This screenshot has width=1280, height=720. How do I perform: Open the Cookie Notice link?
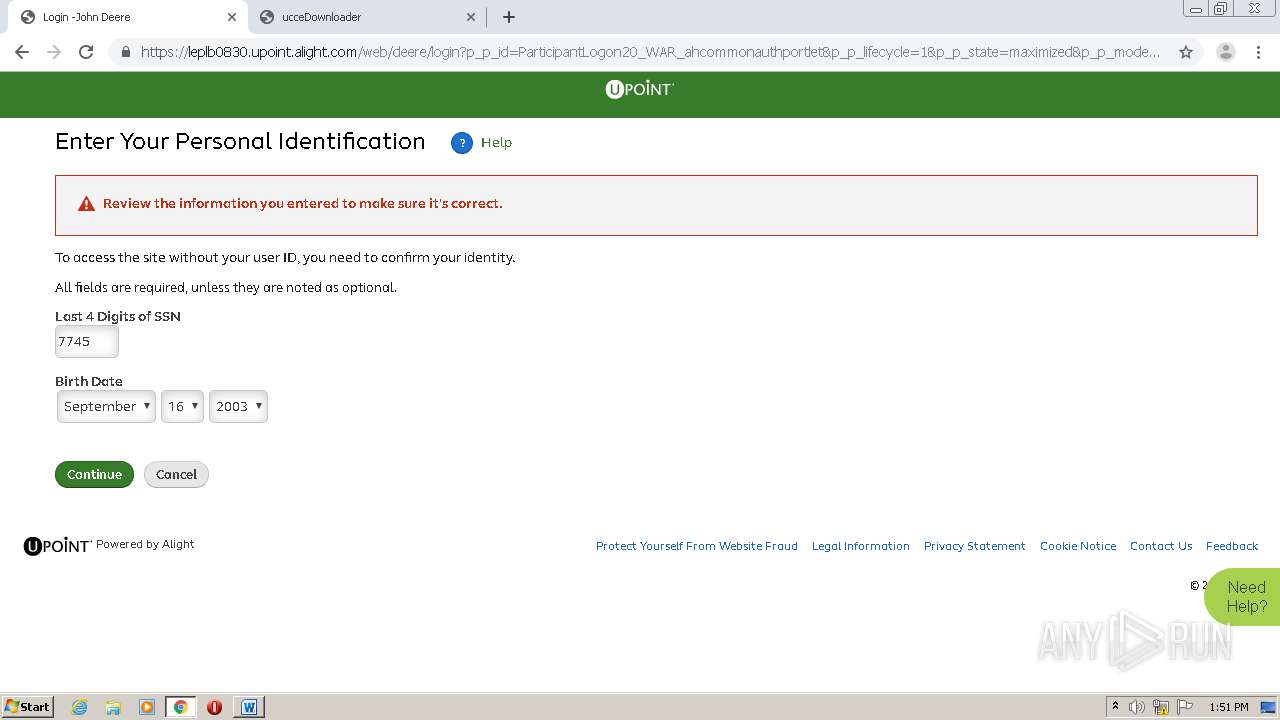[1078, 546]
